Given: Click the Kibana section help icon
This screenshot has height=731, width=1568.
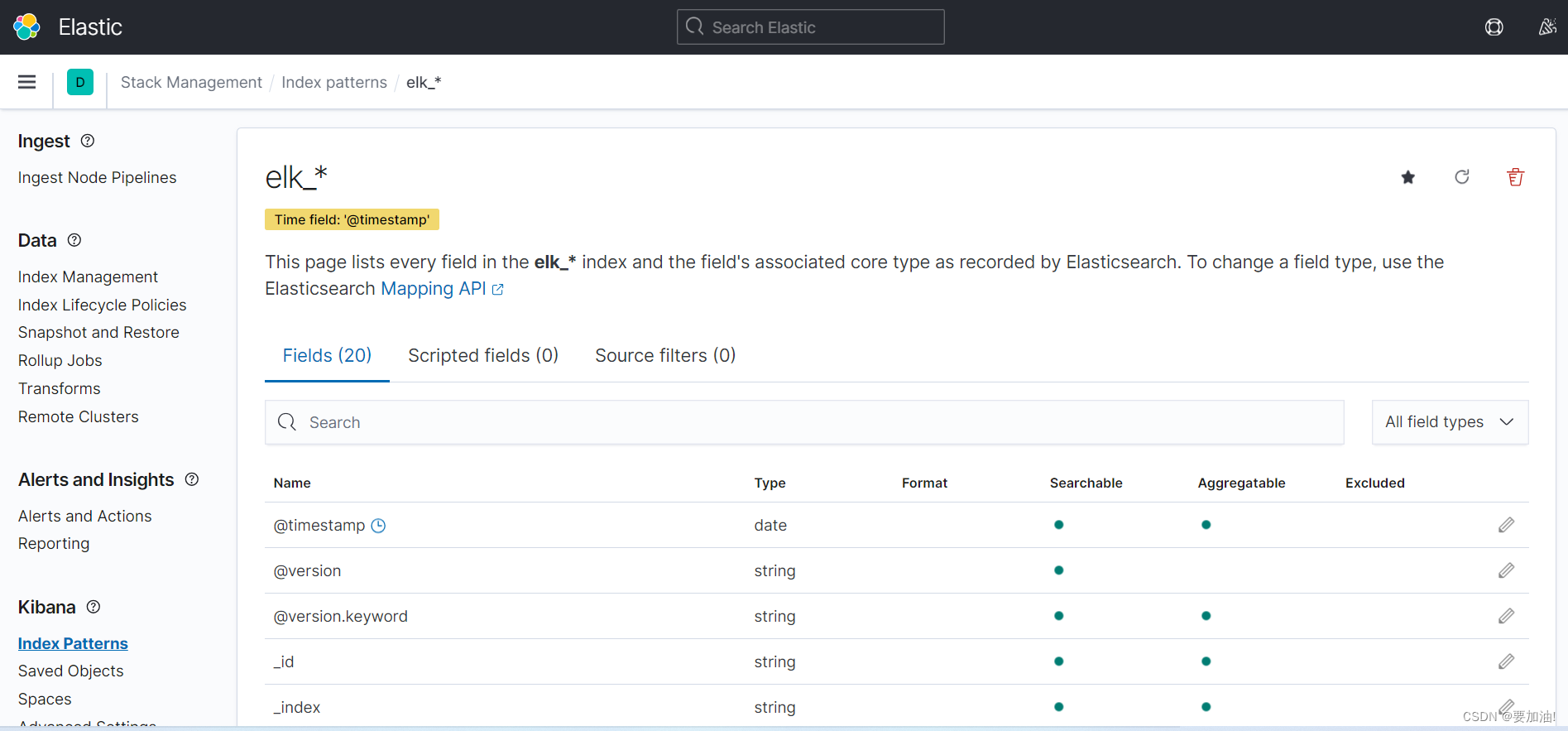Looking at the screenshot, I should 94,607.
